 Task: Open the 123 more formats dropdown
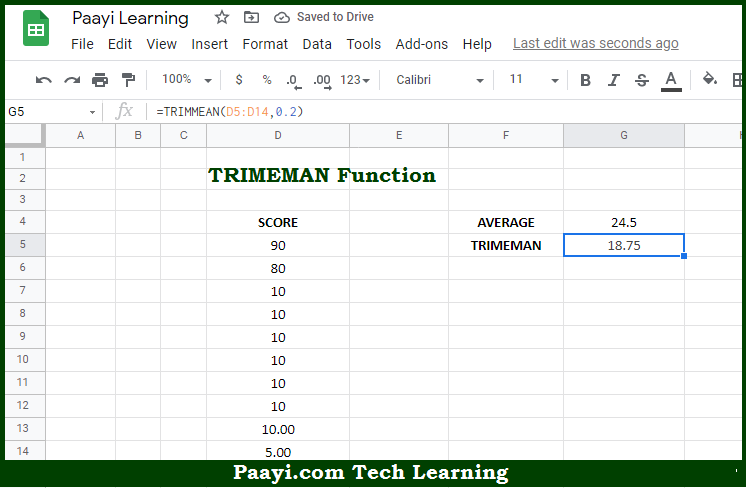[354, 80]
